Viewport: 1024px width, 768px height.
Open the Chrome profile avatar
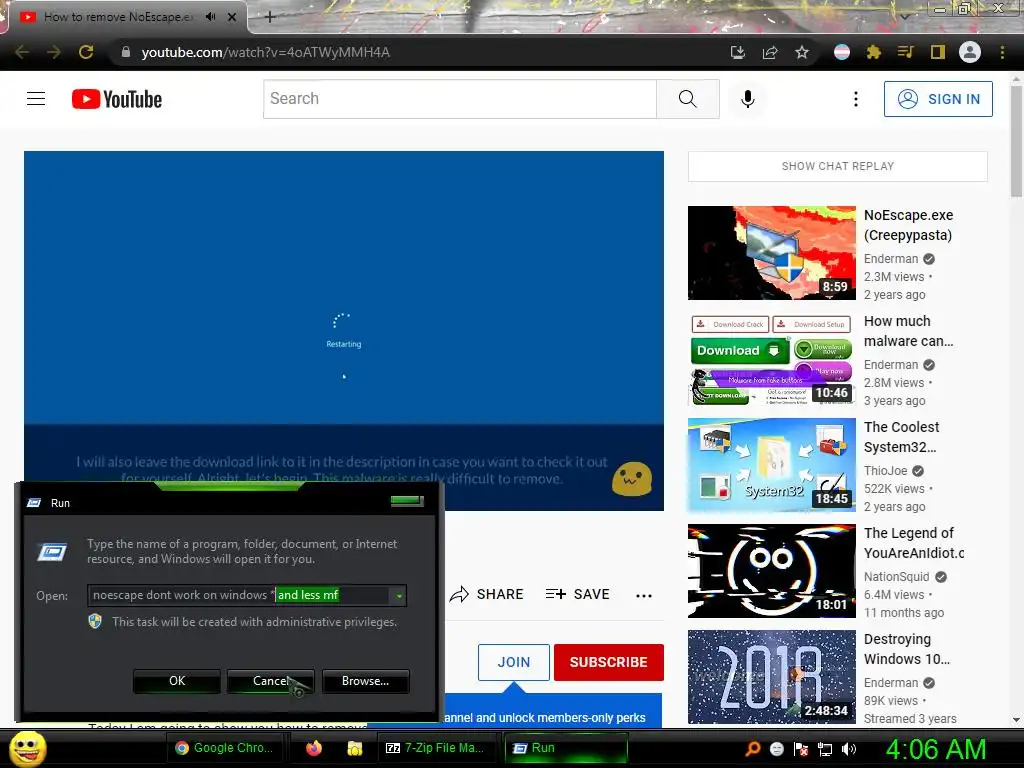[x=970, y=52]
